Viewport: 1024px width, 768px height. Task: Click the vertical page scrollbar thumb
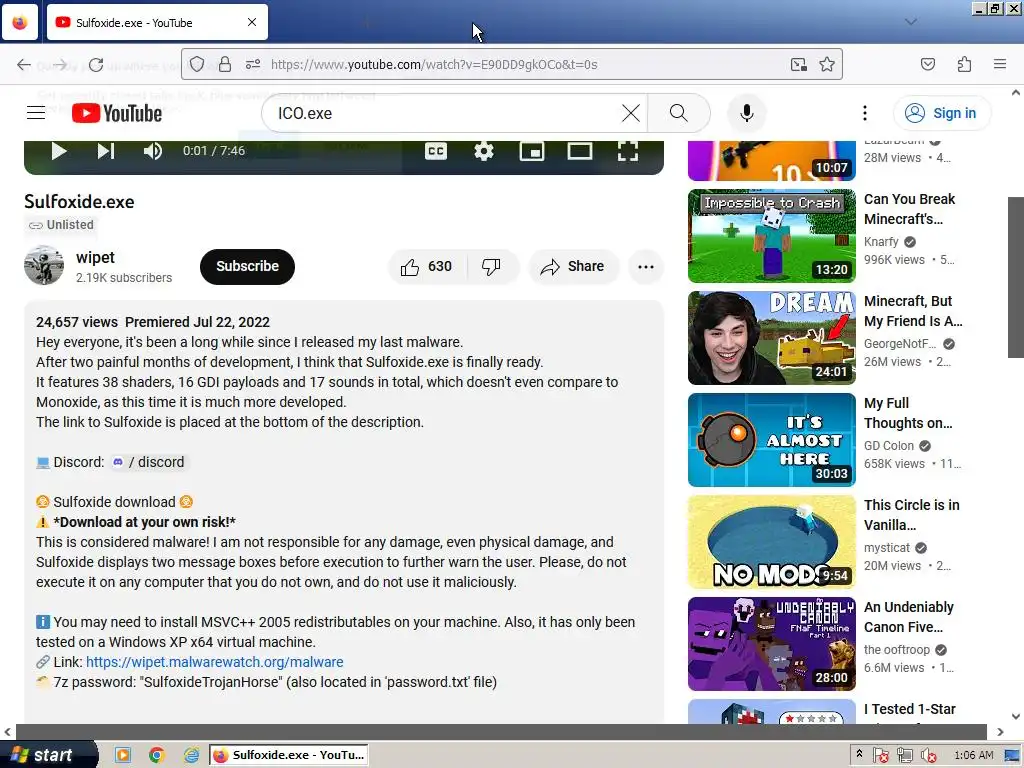(1016, 277)
